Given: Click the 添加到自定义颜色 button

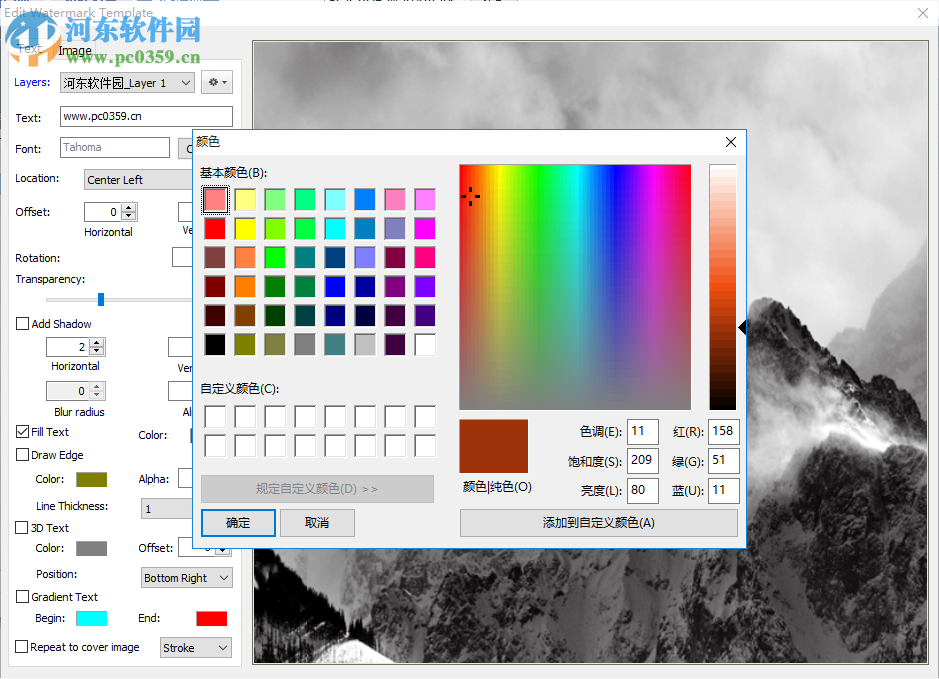Looking at the screenshot, I should [598, 522].
